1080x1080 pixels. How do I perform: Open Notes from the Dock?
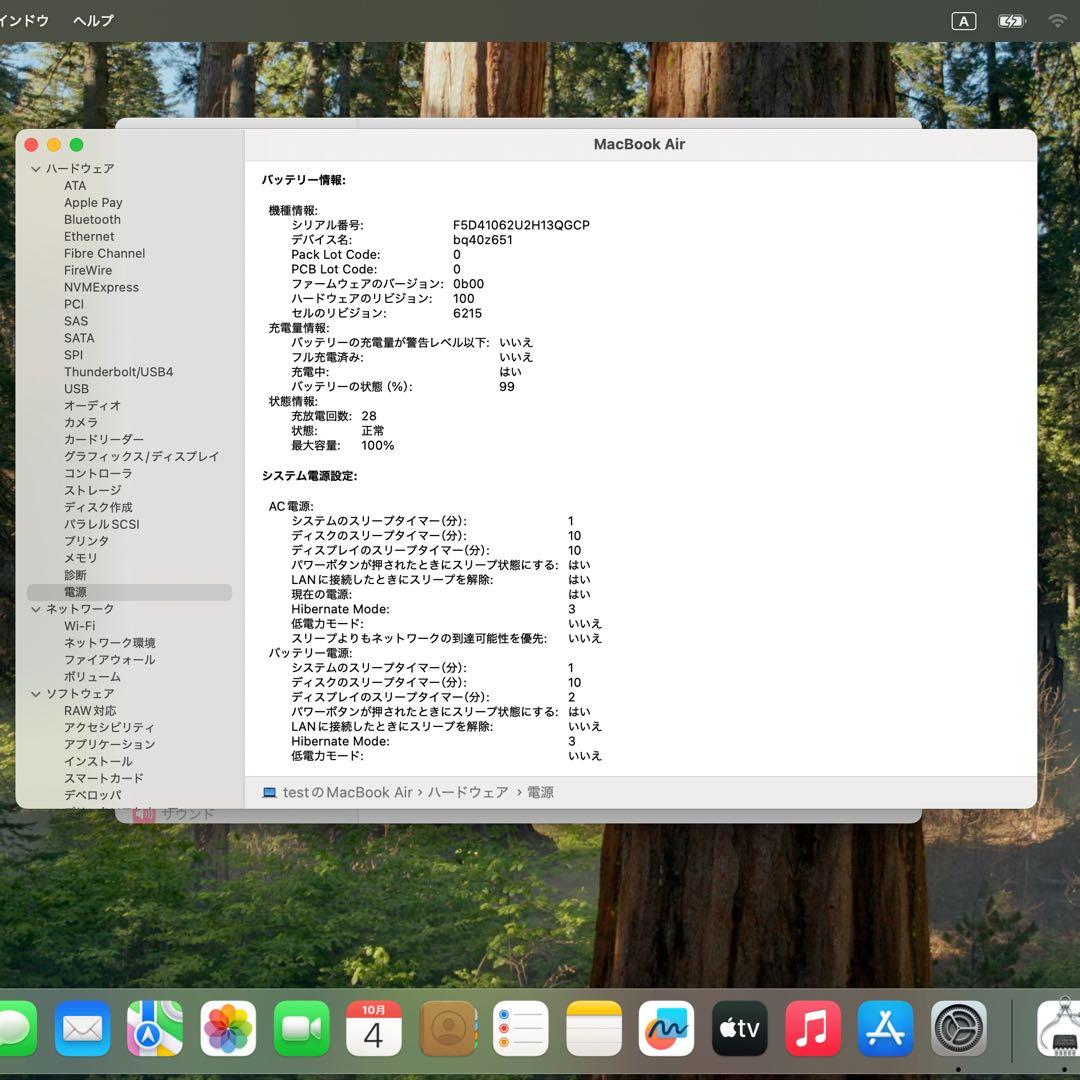tap(593, 1028)
